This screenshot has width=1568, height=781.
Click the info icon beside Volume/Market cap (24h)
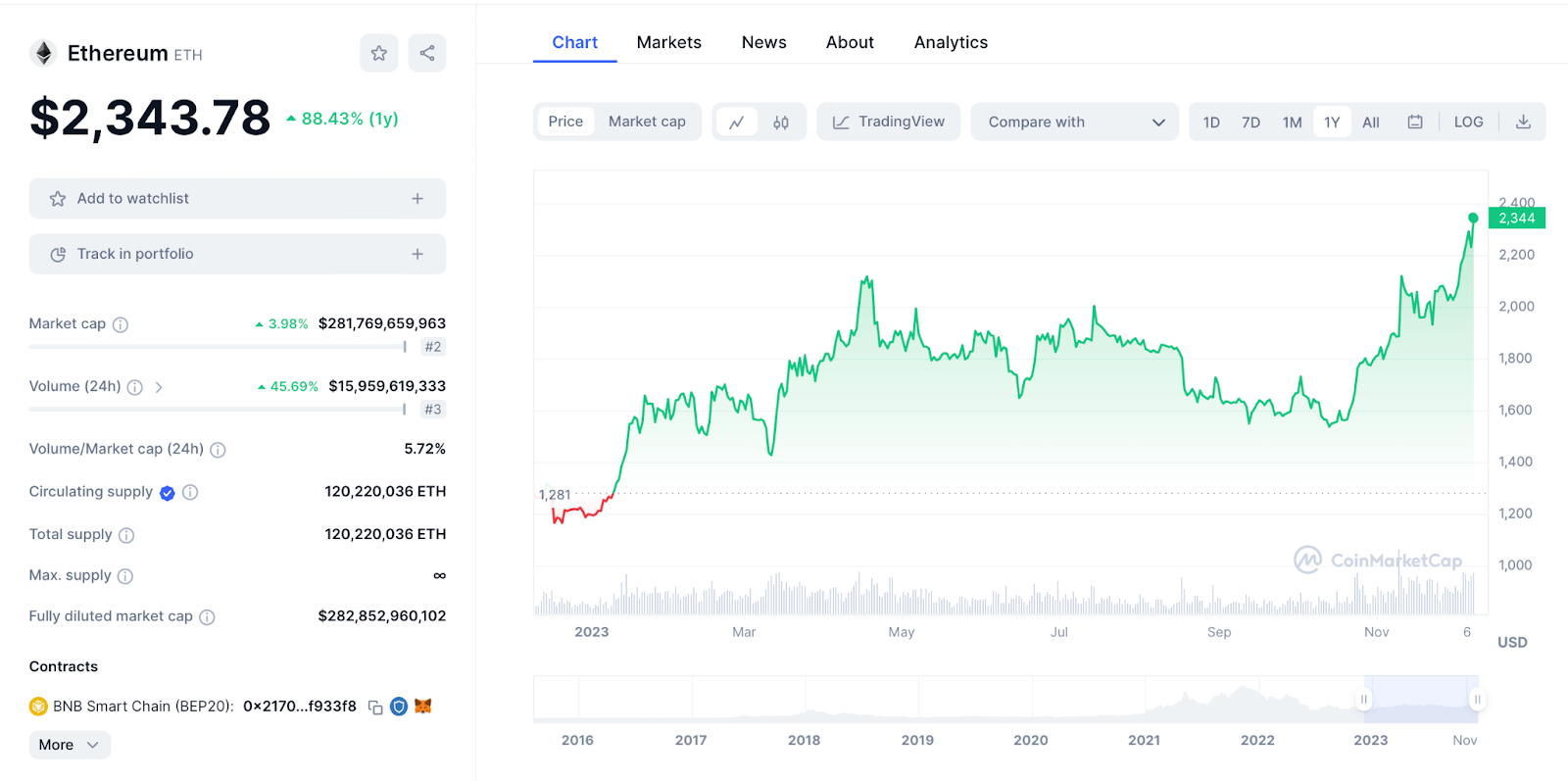point(218,450)
